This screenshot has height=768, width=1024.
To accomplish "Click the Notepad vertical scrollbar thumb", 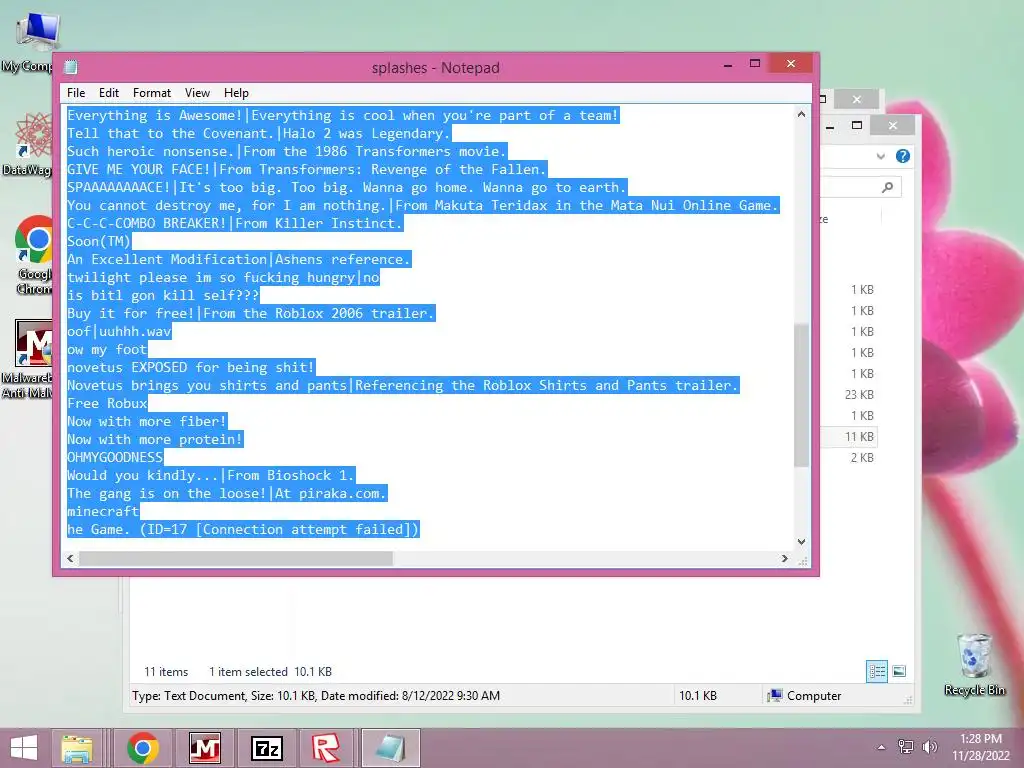I will [x=801, y=395].
